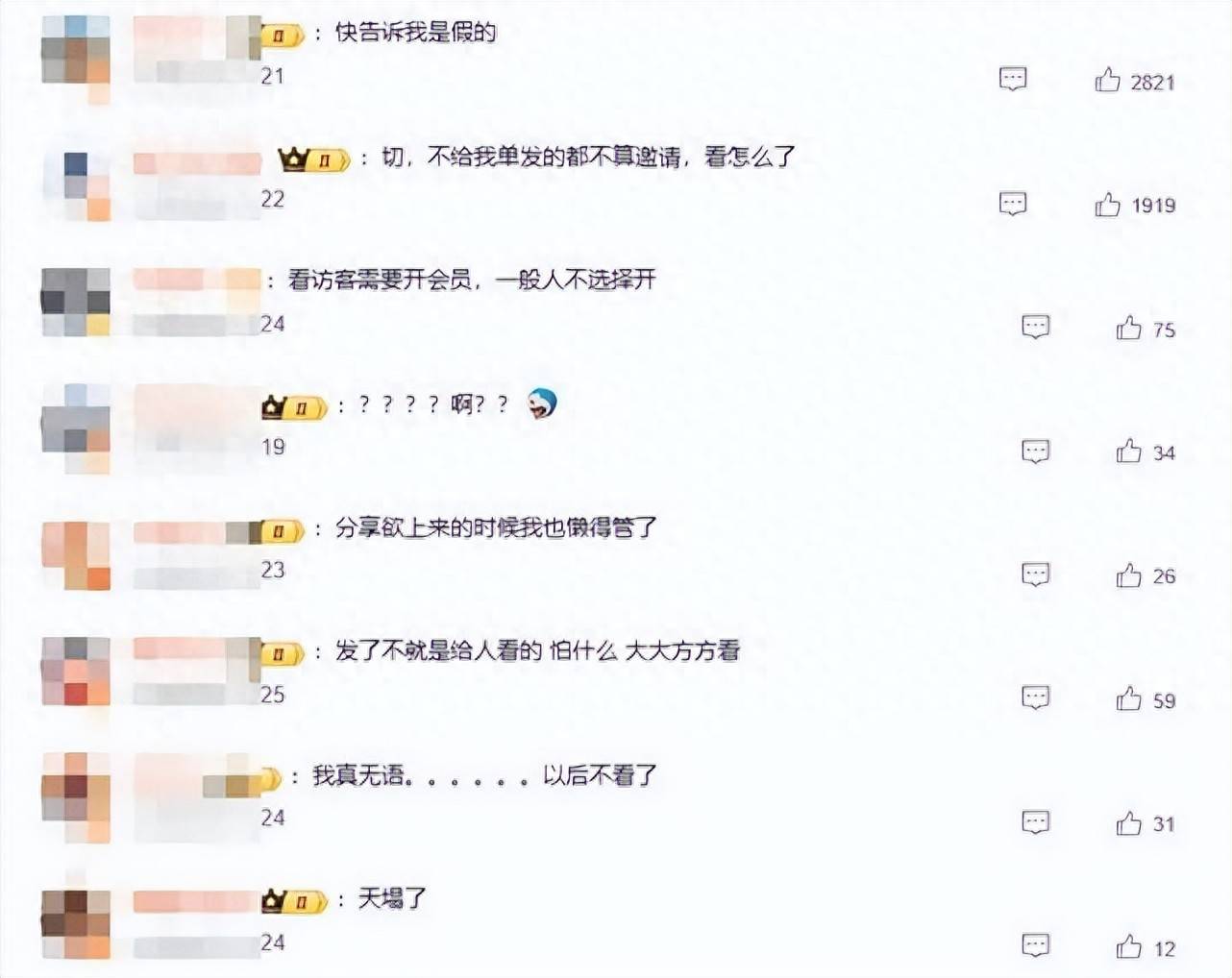The width and height of the screenshot is (1232, 978).
Task: Like the '分享欲上来的时候' comment
Action: click(x=1129, y=575)
